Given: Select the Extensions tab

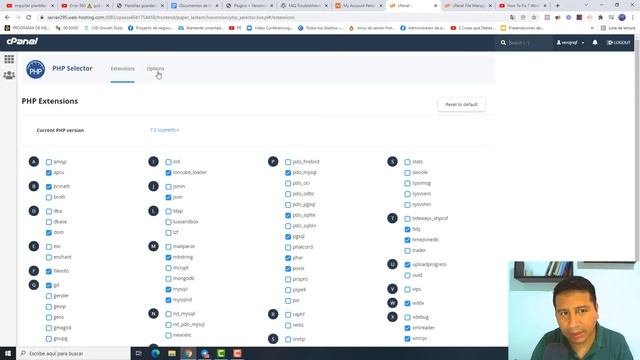Looking at the screenshot, I should 122,69.
